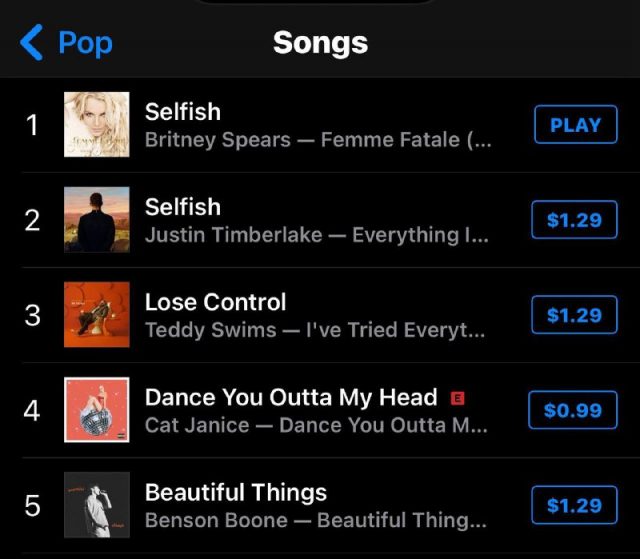The height and width of the screenshot is (559, 640).
Task: Open the Justin Timberlake artist subtitle line
Action: 317,235
